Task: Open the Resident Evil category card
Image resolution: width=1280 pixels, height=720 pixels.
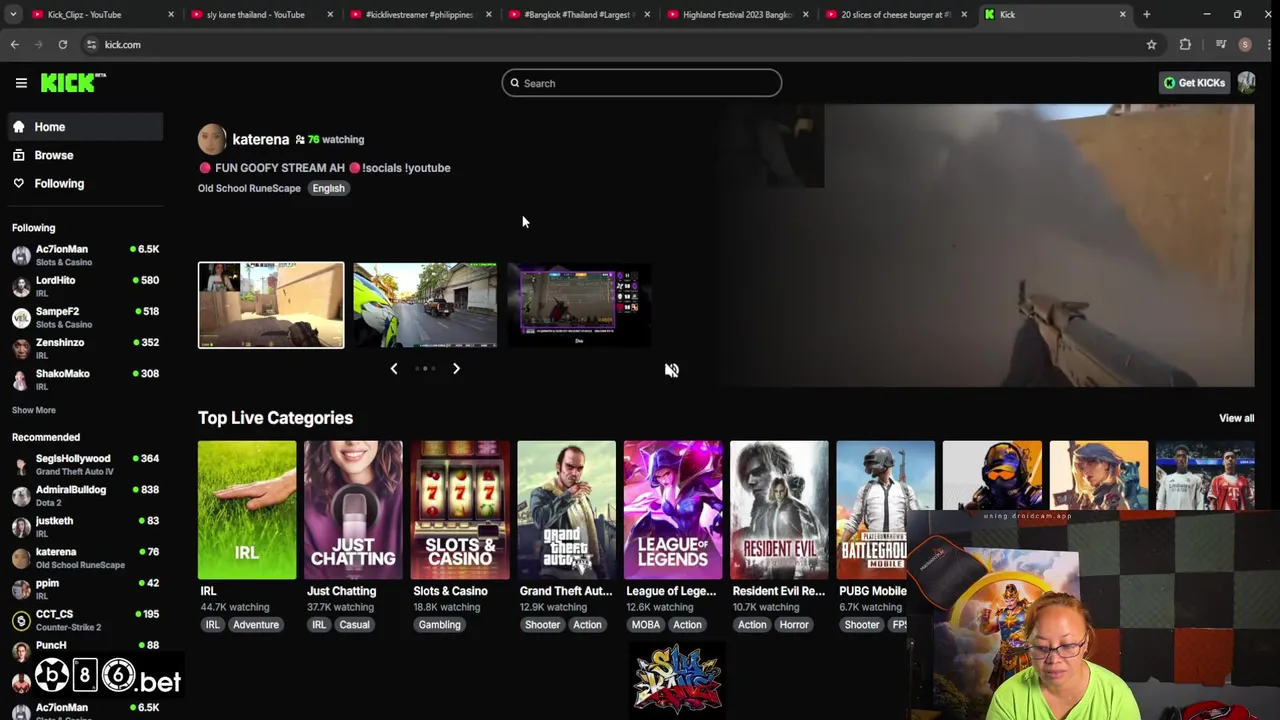Action: (x=779, y=510)
